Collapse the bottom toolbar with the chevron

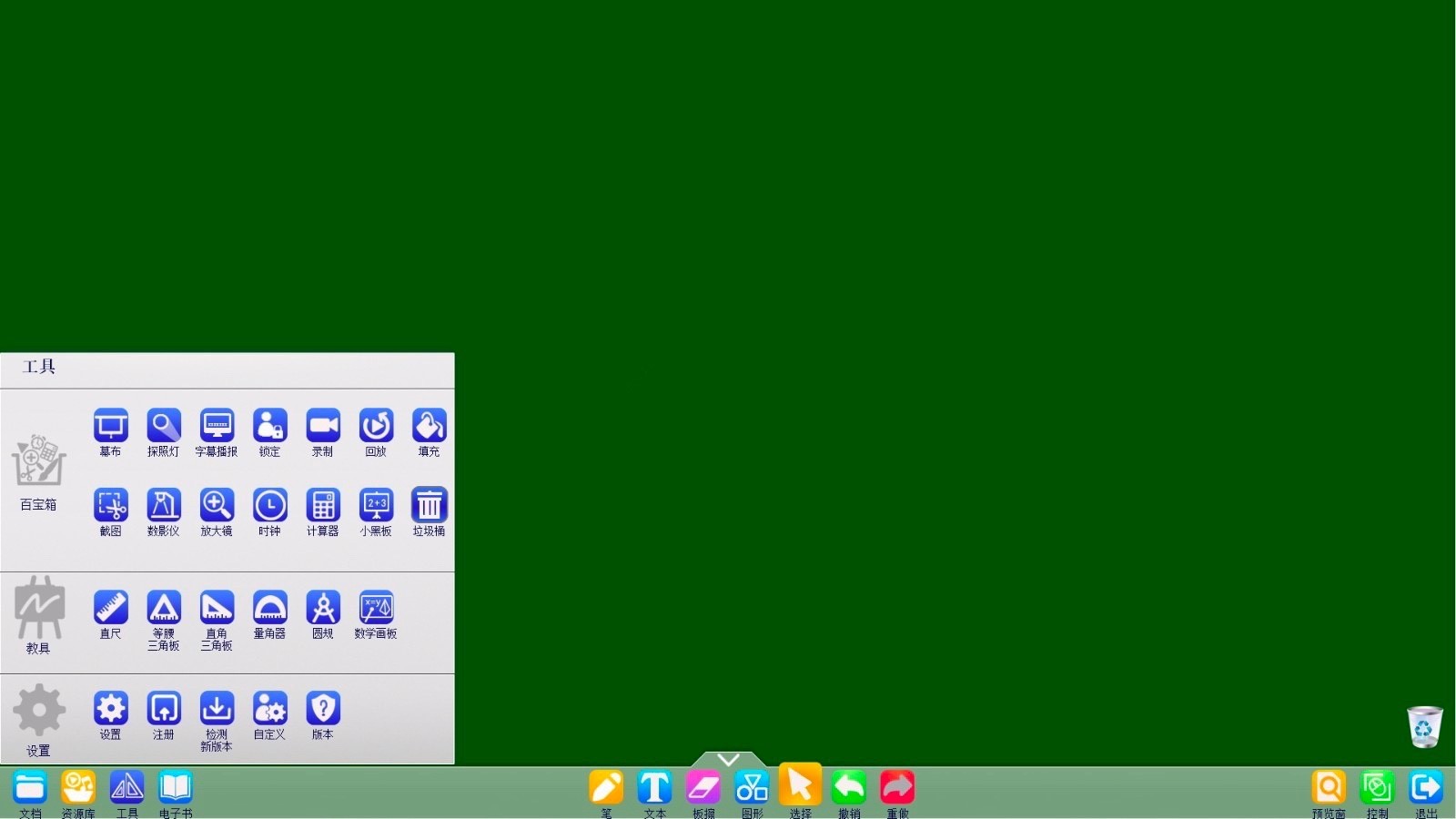[x=728, y=759]
